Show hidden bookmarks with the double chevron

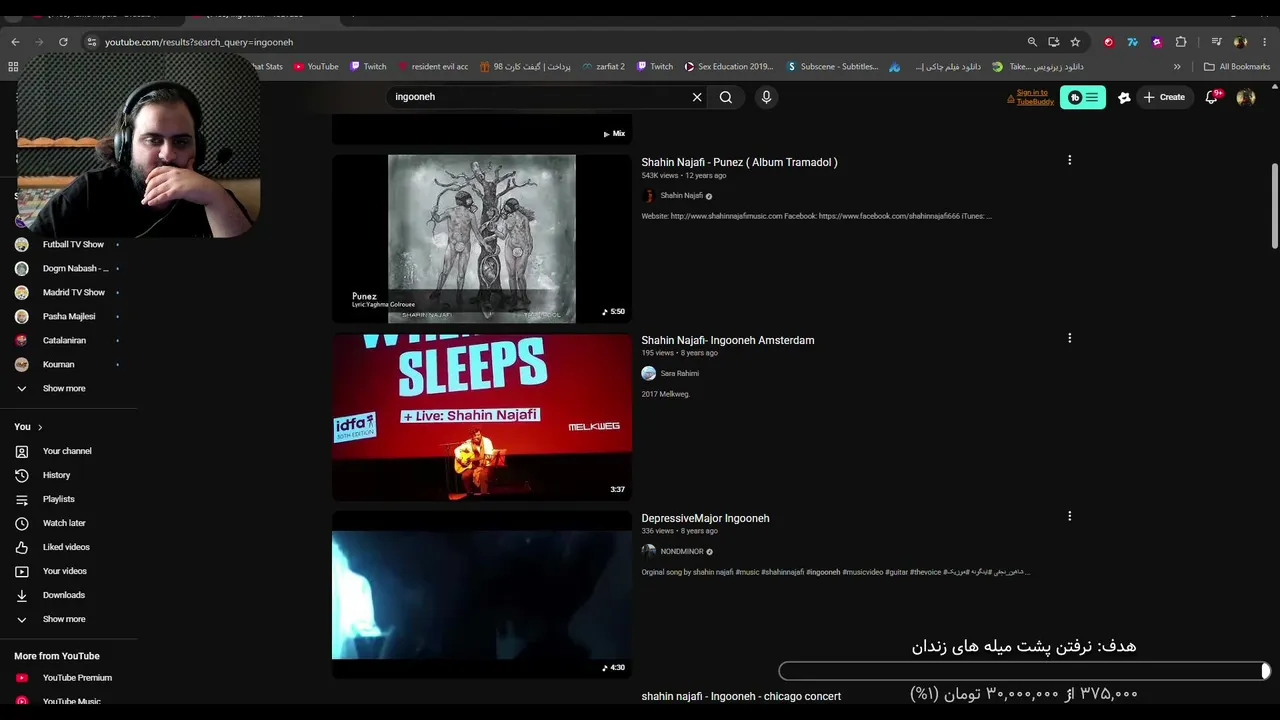[x=1177, y=67]
